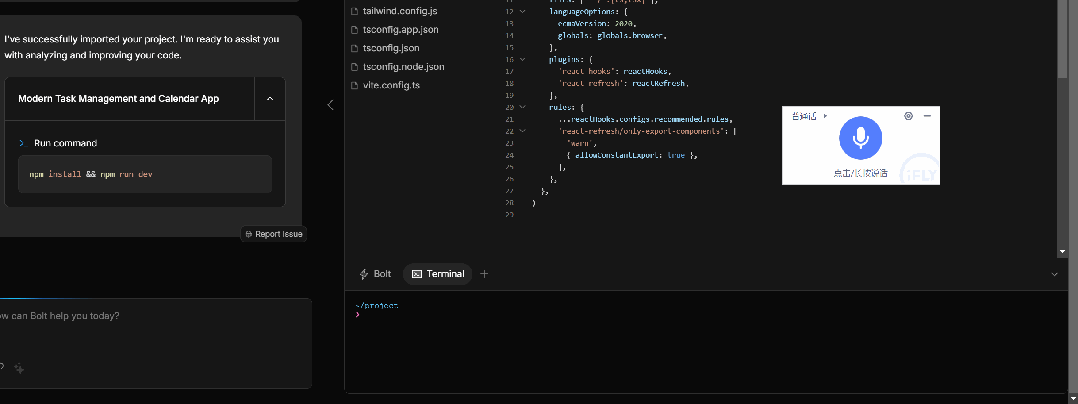Open tsconfig.app.json file

click(x=401, y=30)
